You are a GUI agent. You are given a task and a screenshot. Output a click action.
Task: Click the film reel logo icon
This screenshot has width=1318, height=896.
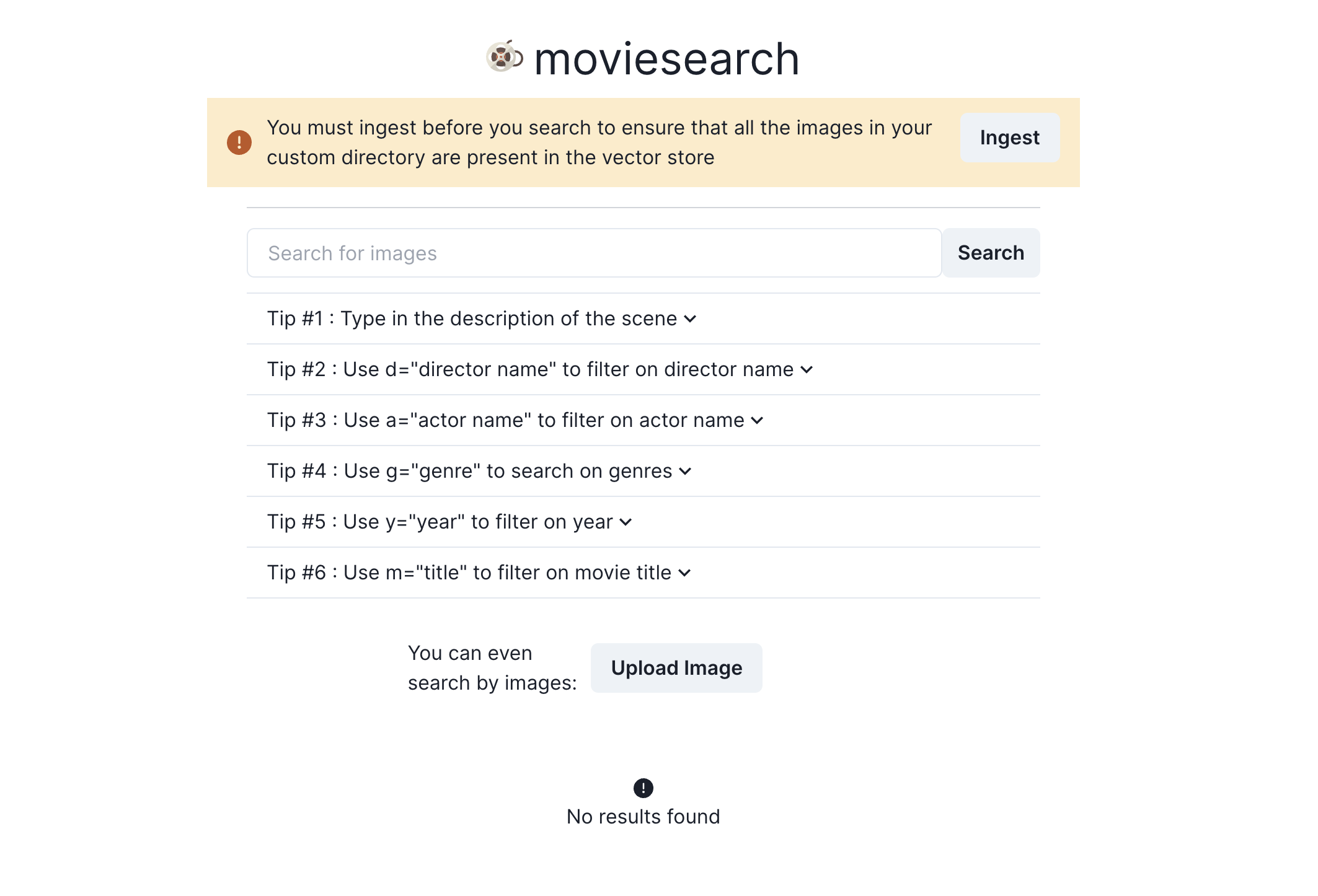click(x=503, y=57)
